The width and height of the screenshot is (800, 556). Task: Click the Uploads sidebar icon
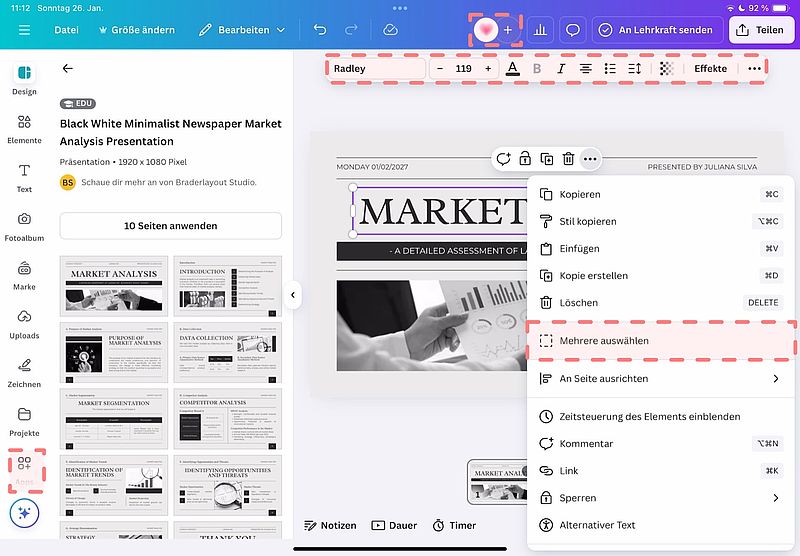click(x=24, y=322)
